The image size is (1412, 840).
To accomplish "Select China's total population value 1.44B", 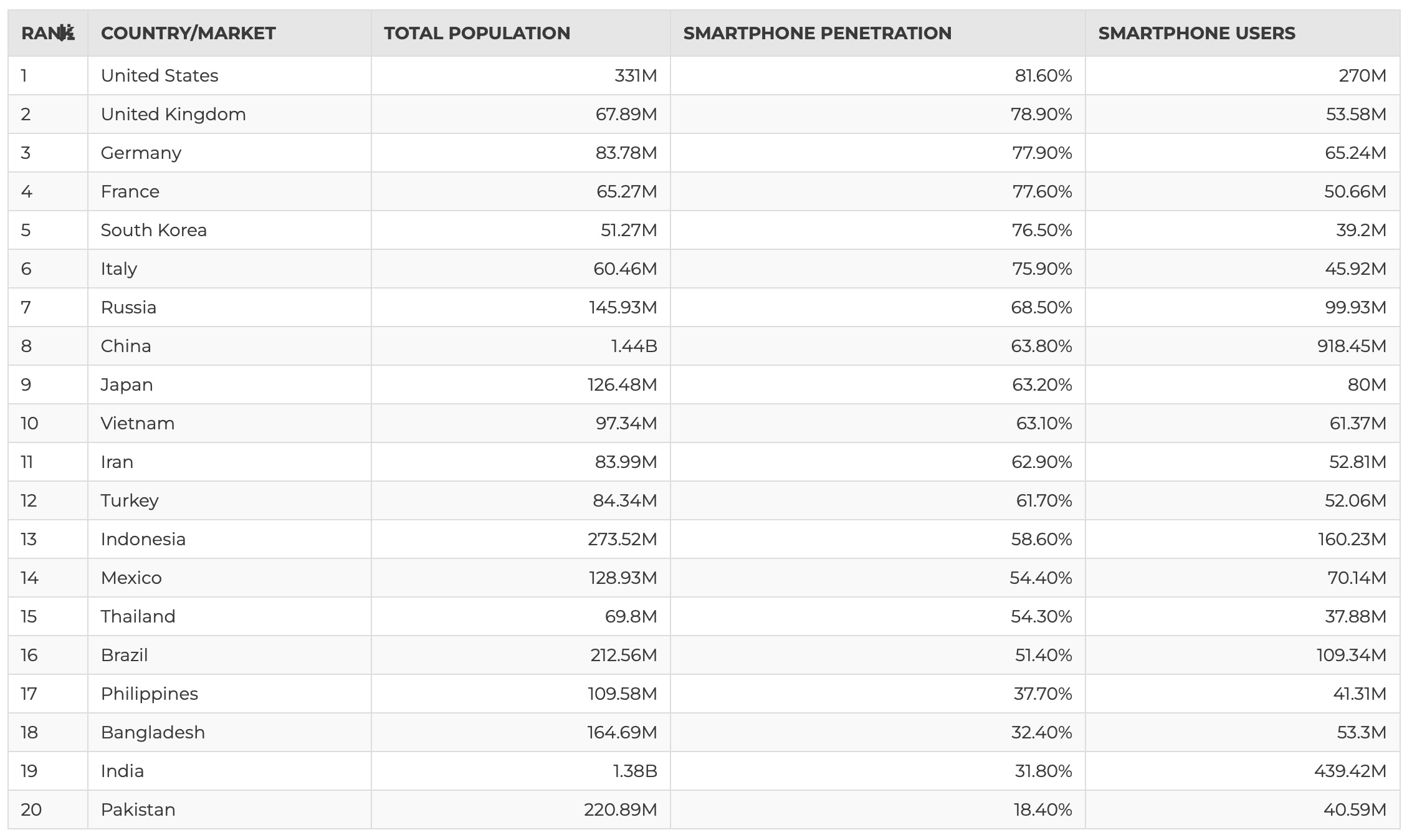I will pos(634,346).
